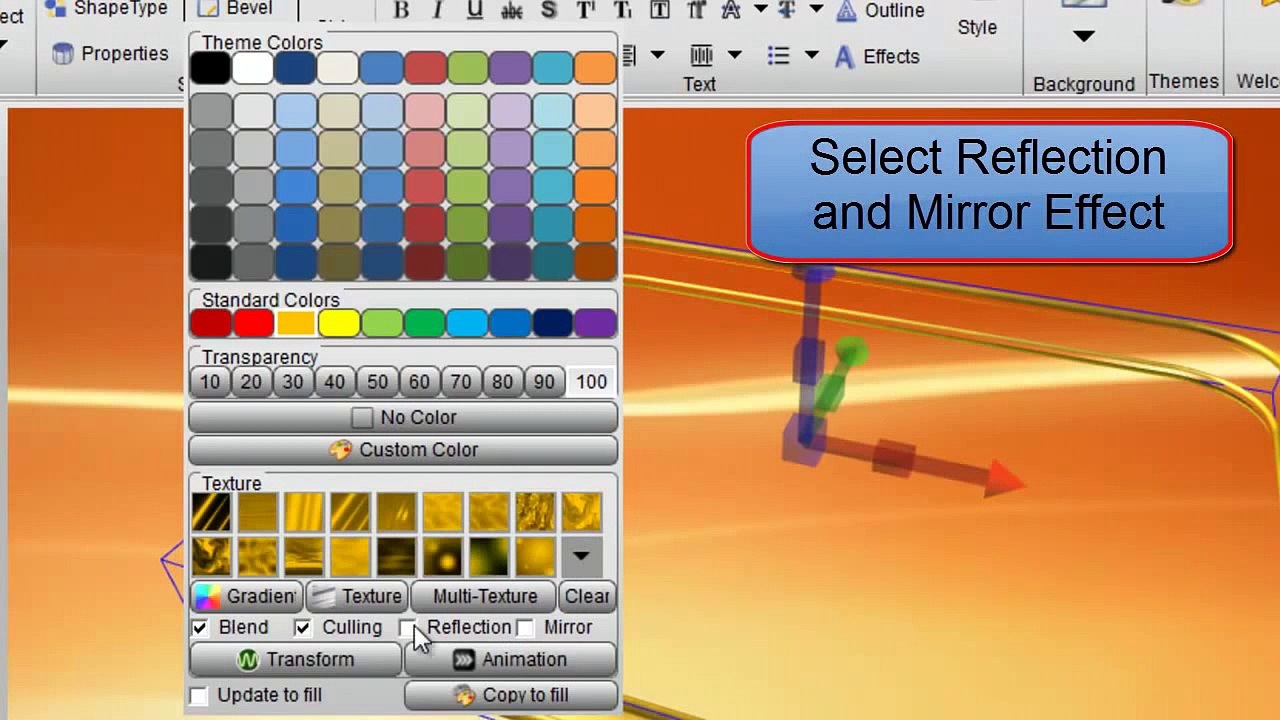Open dropdown right of stylized A icon

[x=761, y=10]
